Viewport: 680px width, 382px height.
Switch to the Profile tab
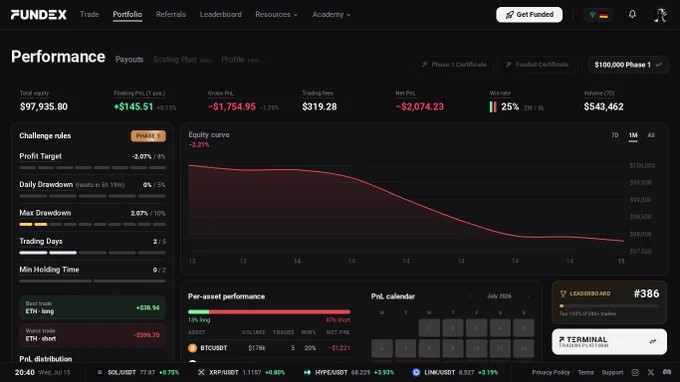click(233, 59)
